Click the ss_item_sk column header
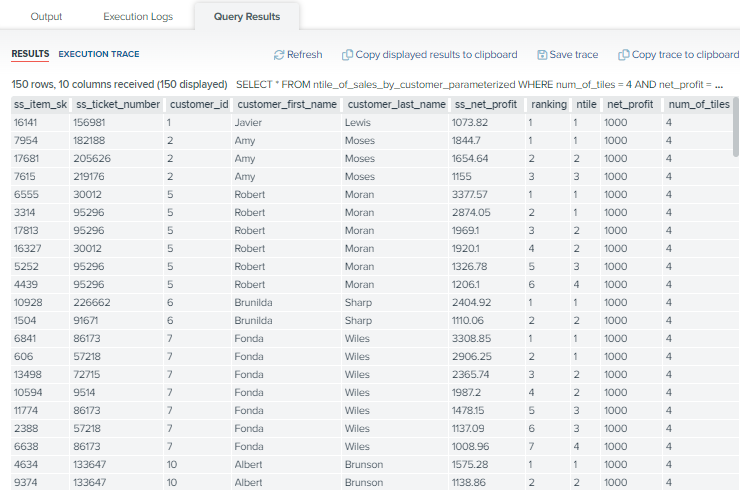Image resolution: width=740 pixels, height=490 pixels. pos(40,104)
